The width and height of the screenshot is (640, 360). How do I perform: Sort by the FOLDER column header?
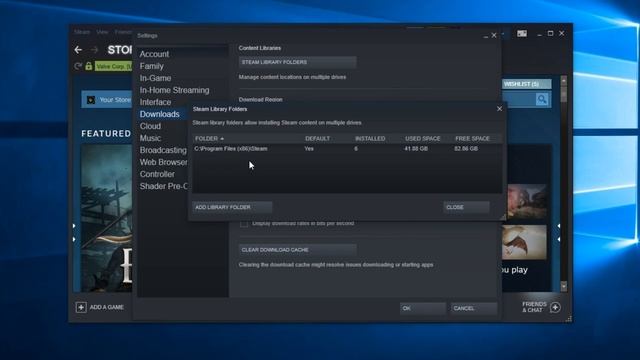click(209, 138)
